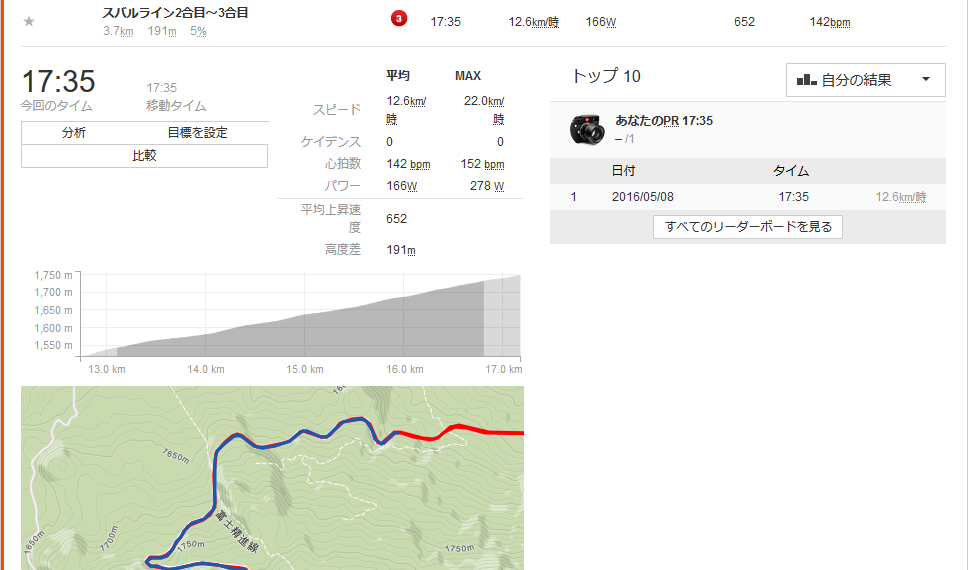
Task: Click the 富士精進線 road label on the map
Action: 236,530
